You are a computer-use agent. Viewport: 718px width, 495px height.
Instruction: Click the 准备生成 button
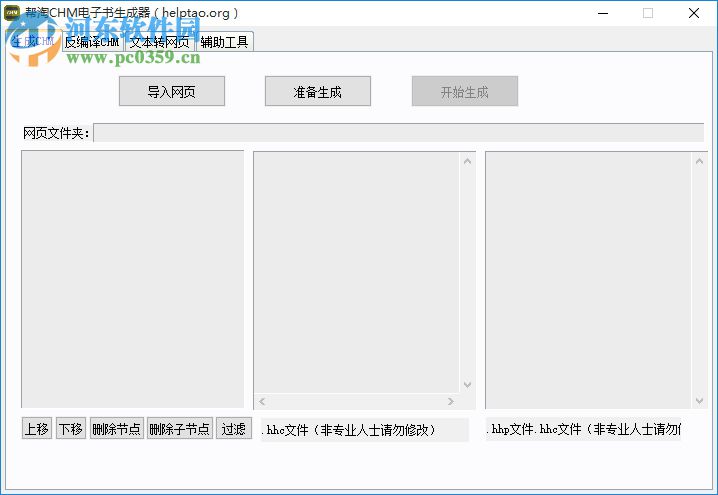tap(318, 91)
